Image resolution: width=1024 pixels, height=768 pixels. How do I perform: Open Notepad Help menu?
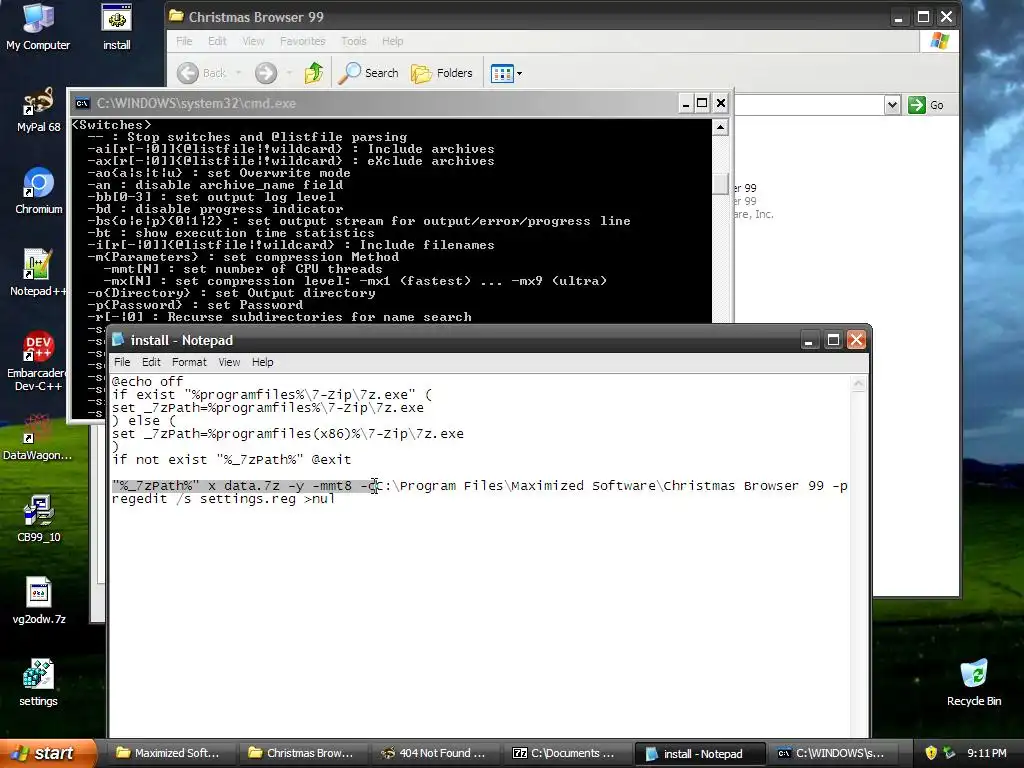(263, 362)
